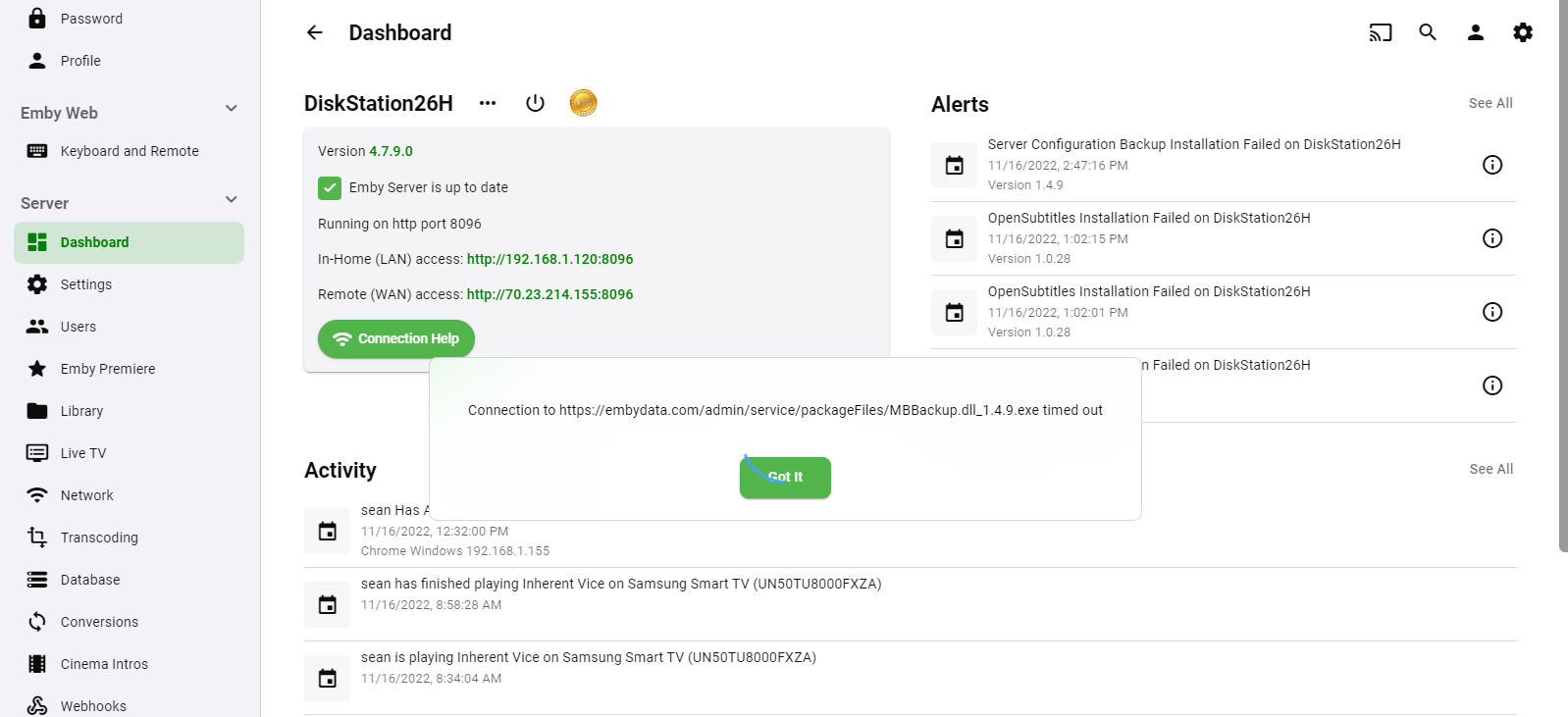Show info for Server Configuration Backup alert
Screen dimensions: 1568x717
[1491, 165]
